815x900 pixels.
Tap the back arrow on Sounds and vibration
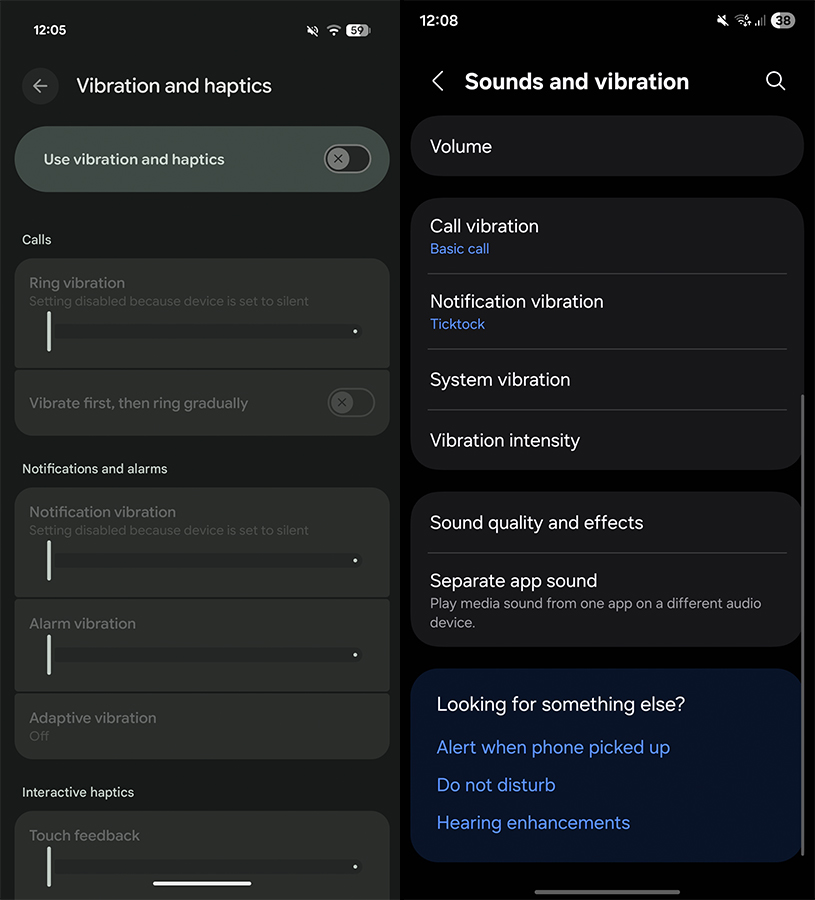pos(437,81)
